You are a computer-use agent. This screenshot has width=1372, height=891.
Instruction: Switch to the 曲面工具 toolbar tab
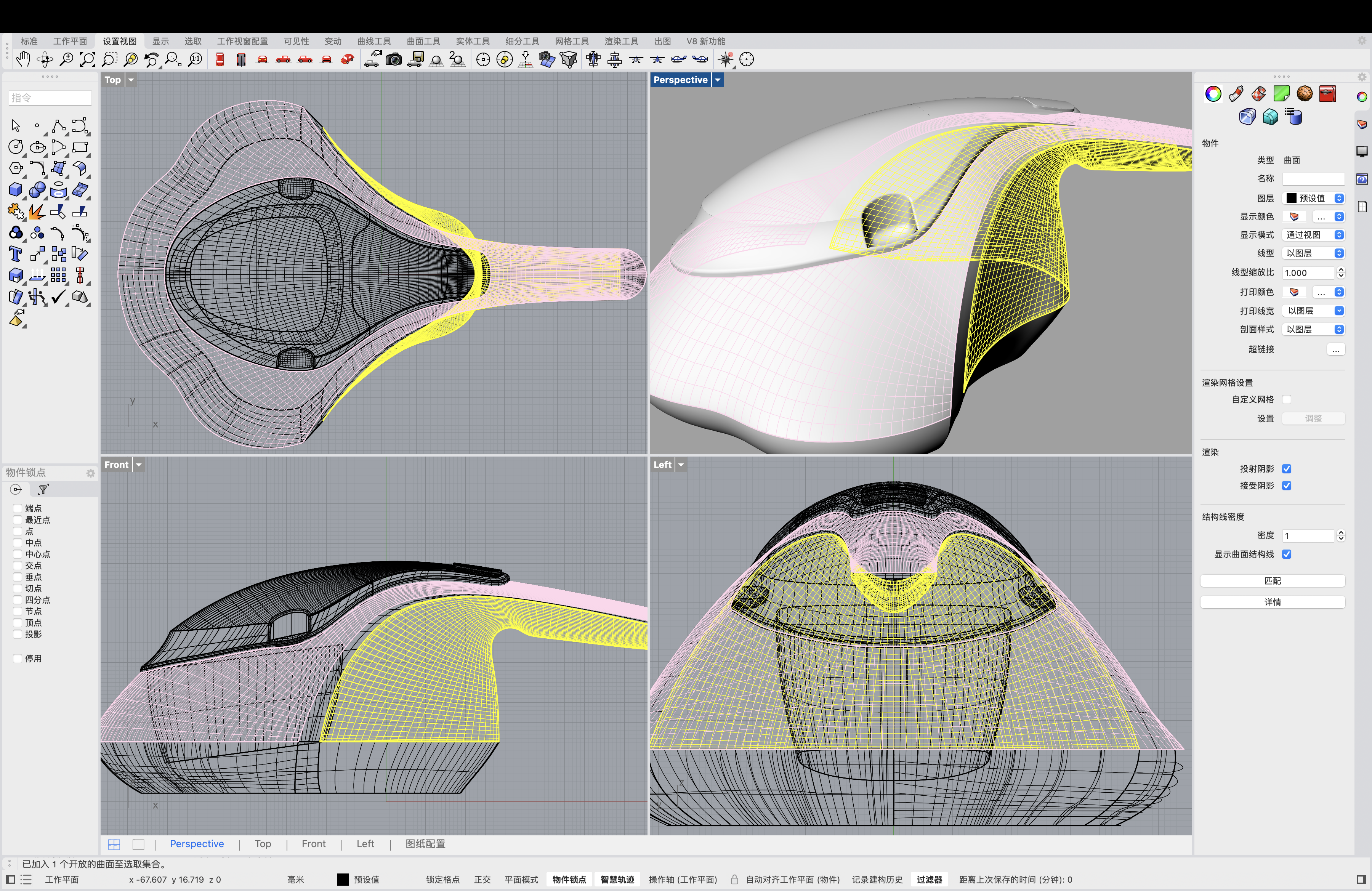[423, 41]
